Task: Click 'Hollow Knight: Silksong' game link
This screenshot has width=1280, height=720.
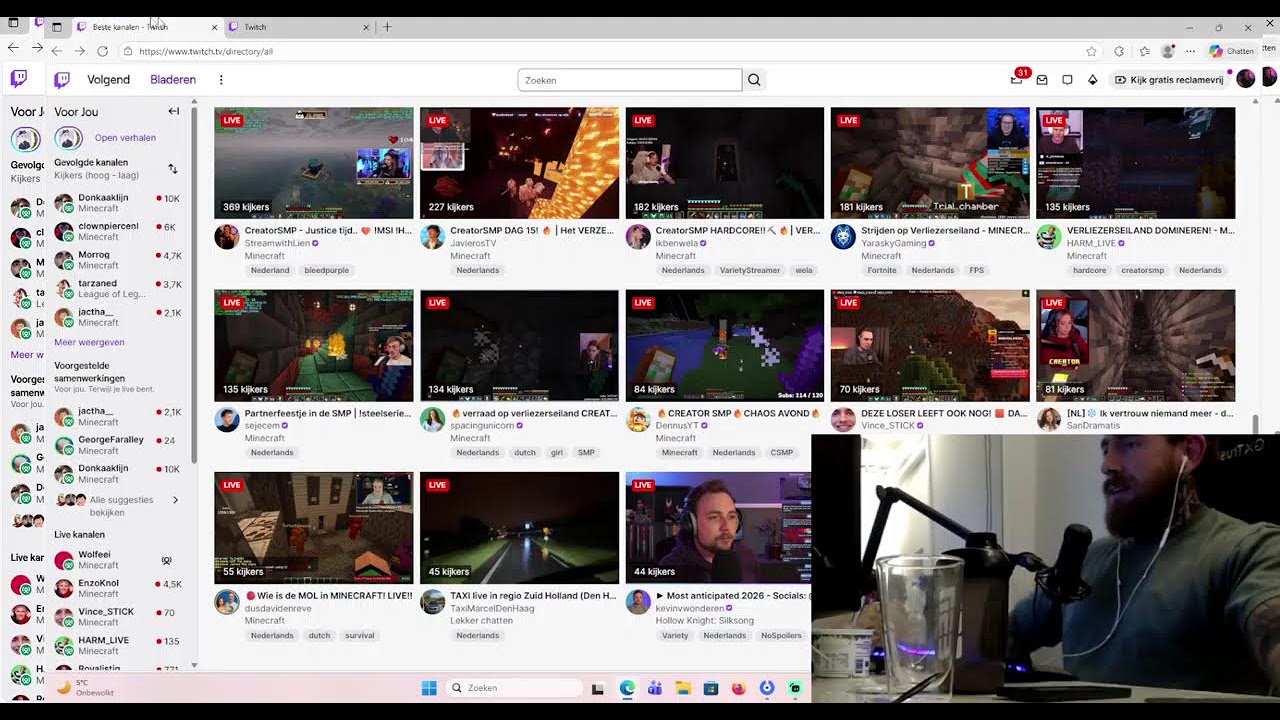Action: point(705,621)
